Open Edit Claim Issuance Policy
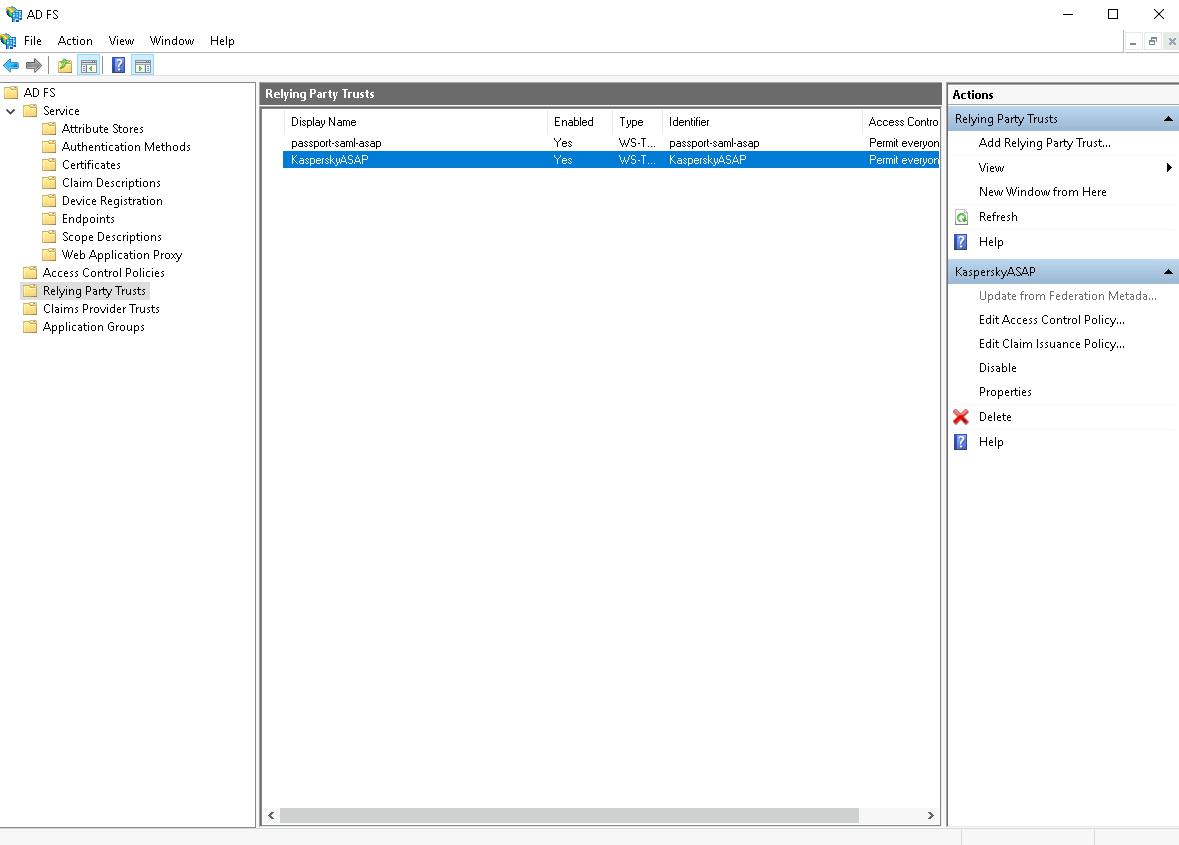This screenshot has width=1179, height=845. pos(1051,344)
